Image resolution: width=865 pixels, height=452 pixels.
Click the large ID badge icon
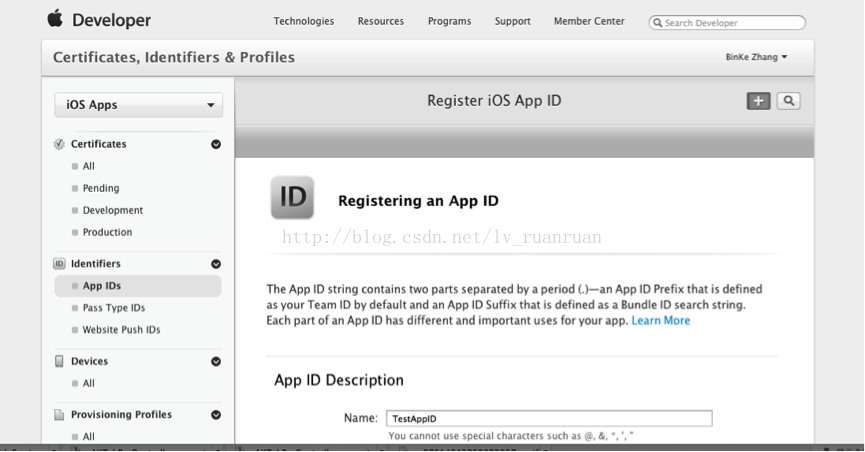pos(292,198)
